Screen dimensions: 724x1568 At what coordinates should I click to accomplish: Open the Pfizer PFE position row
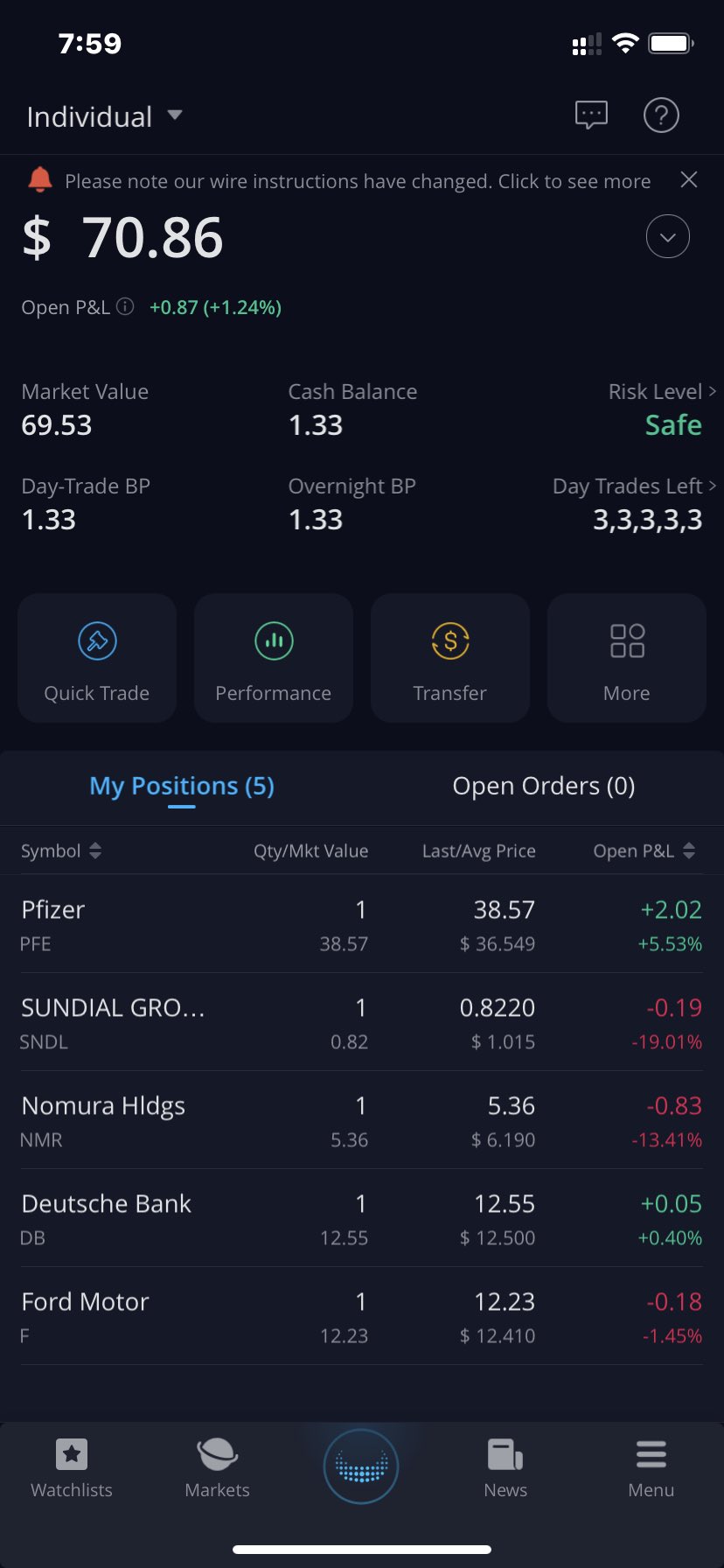tap(362, 924)
